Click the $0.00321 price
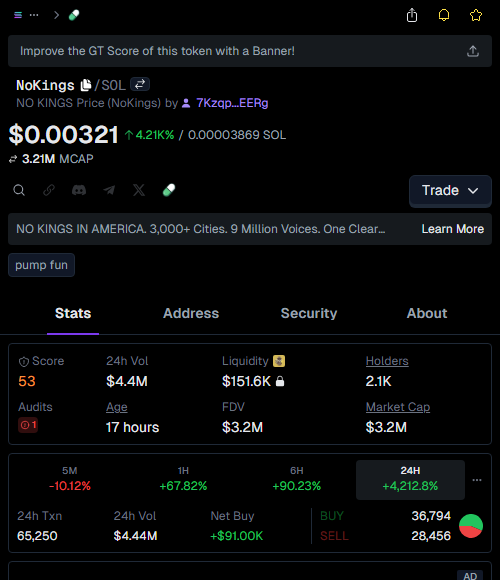 (63, 134)
